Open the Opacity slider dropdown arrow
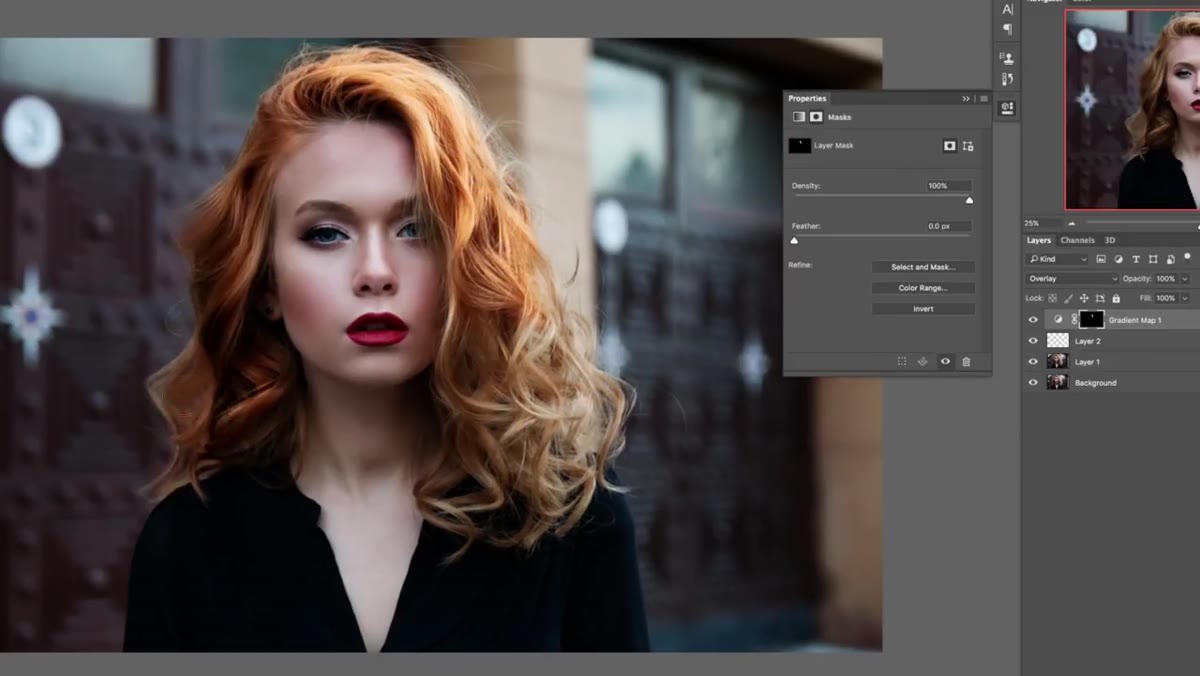This screenshot has height=676, width=1200. [1185, 279]
